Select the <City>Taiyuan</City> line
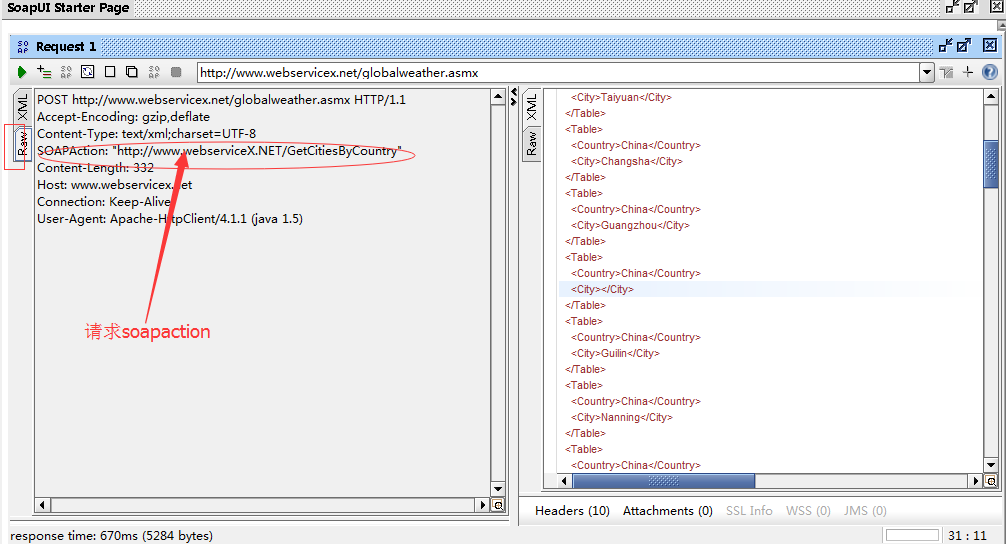 [x=621, y=98]
